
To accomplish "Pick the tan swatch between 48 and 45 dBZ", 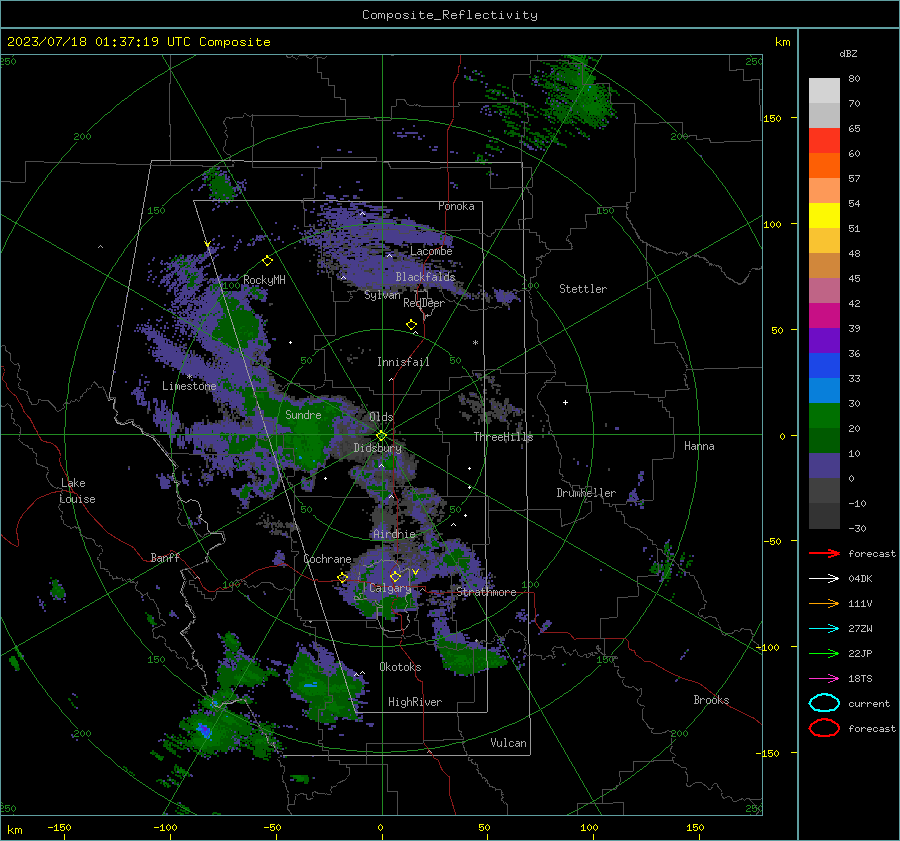I will (x=824, y=266).
